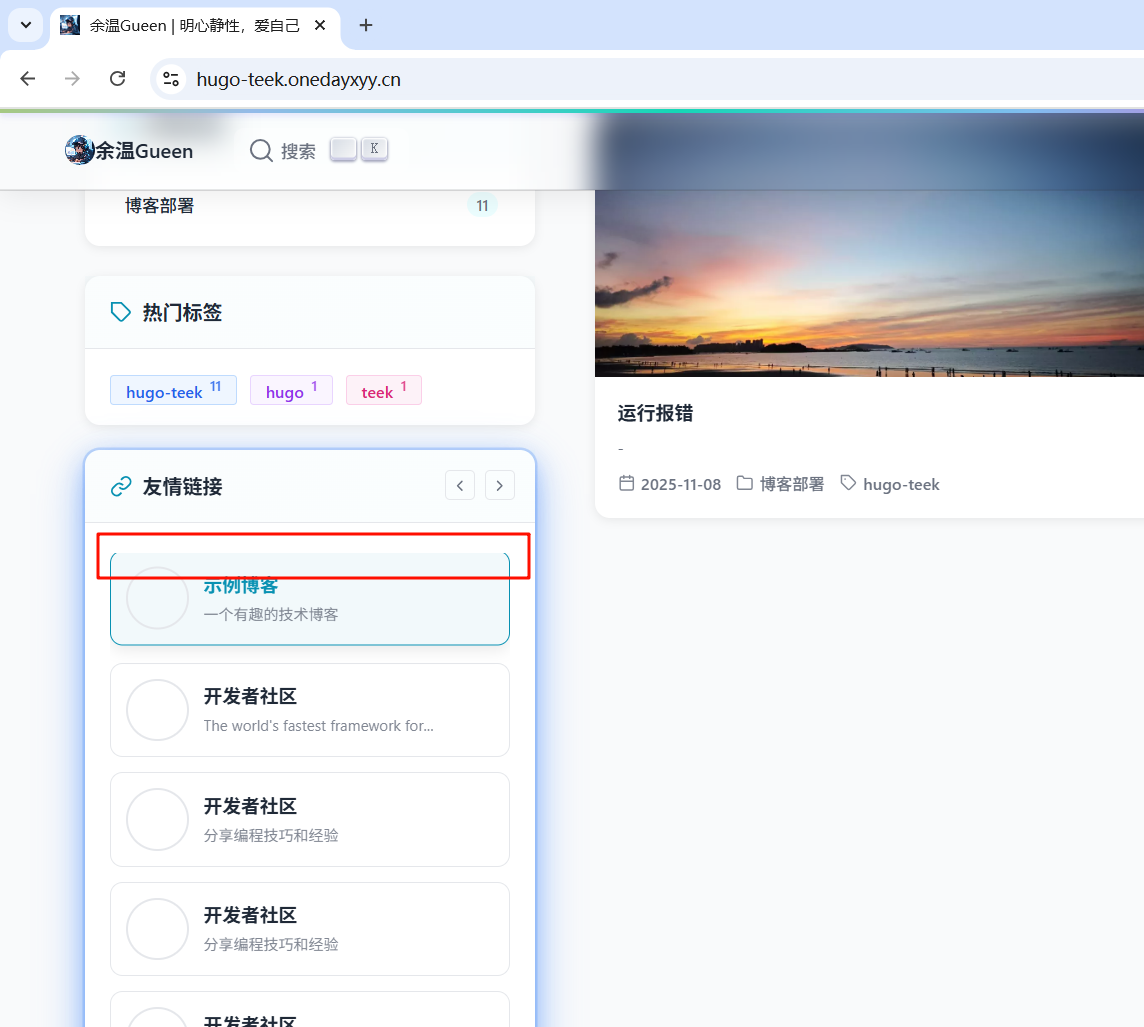Open site information icon in address bar
This screenshot has height=1027, width=1144.
click(171, 79)
